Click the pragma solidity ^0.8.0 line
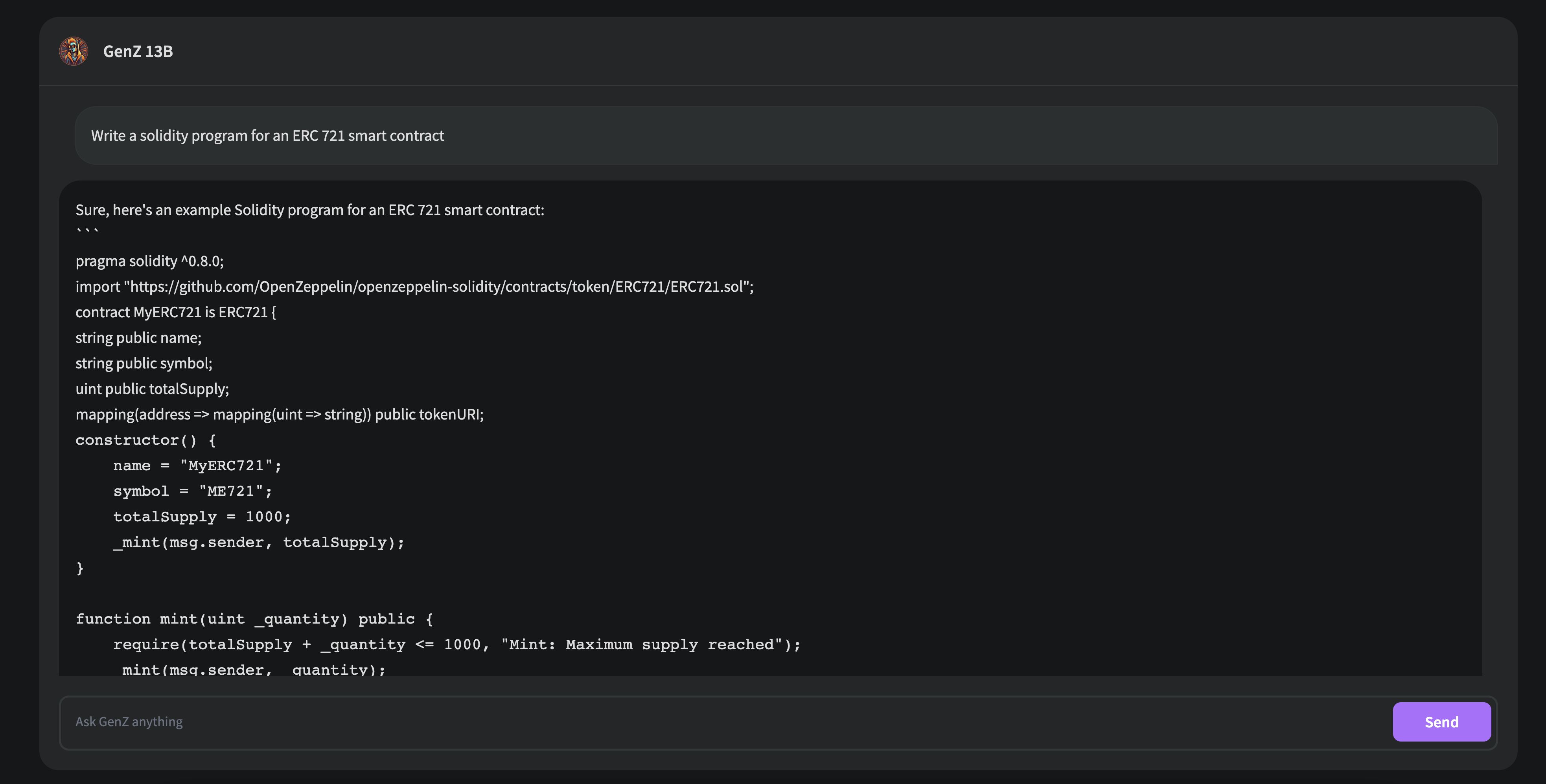1546x784 pixels. [149, 261]
